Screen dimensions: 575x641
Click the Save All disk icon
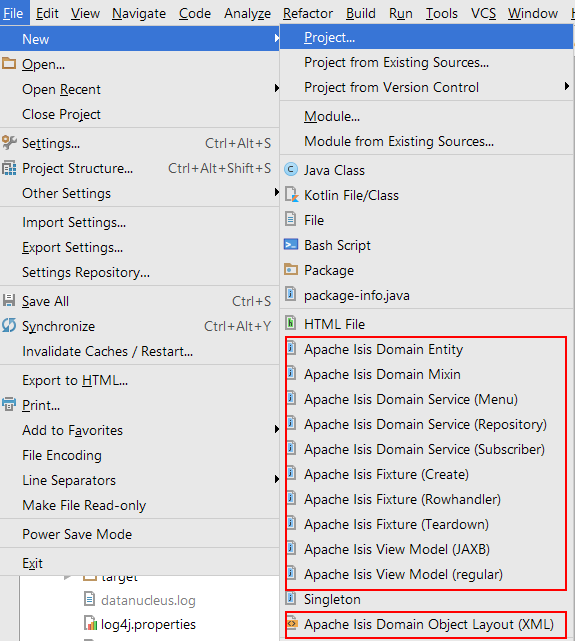[9, 301]
